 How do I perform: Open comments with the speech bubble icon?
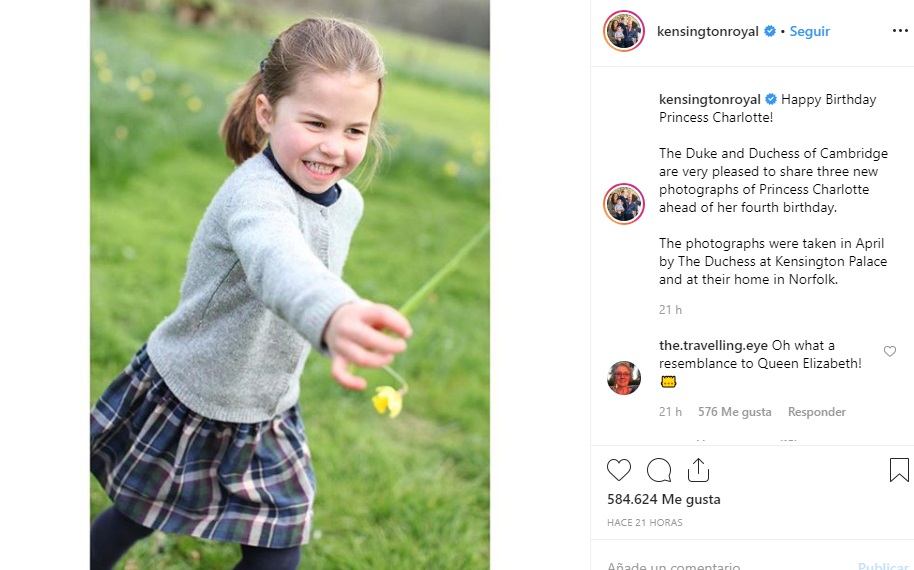(659, 470)
